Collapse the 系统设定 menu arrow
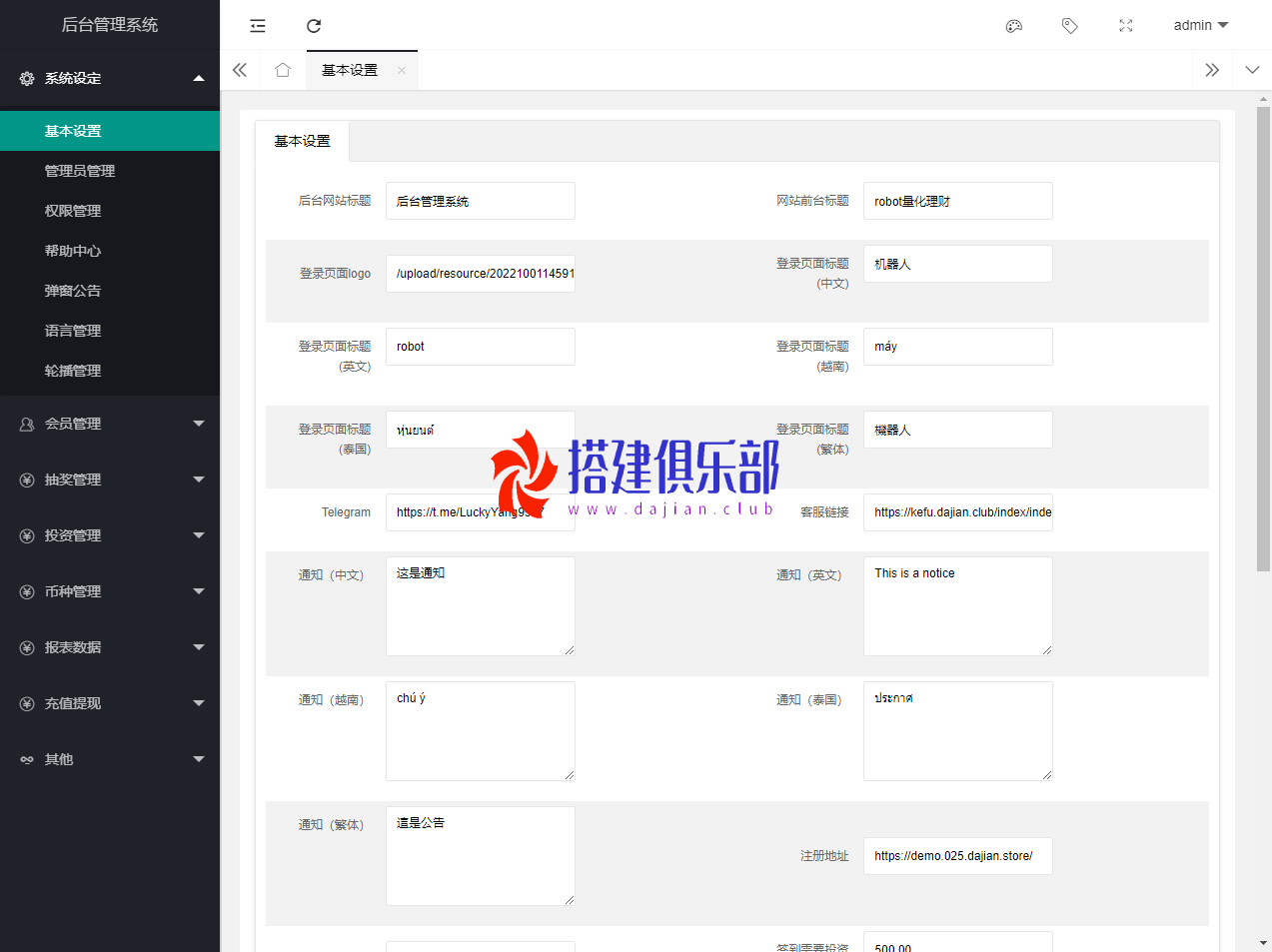1272x952 pixels. 199,78
